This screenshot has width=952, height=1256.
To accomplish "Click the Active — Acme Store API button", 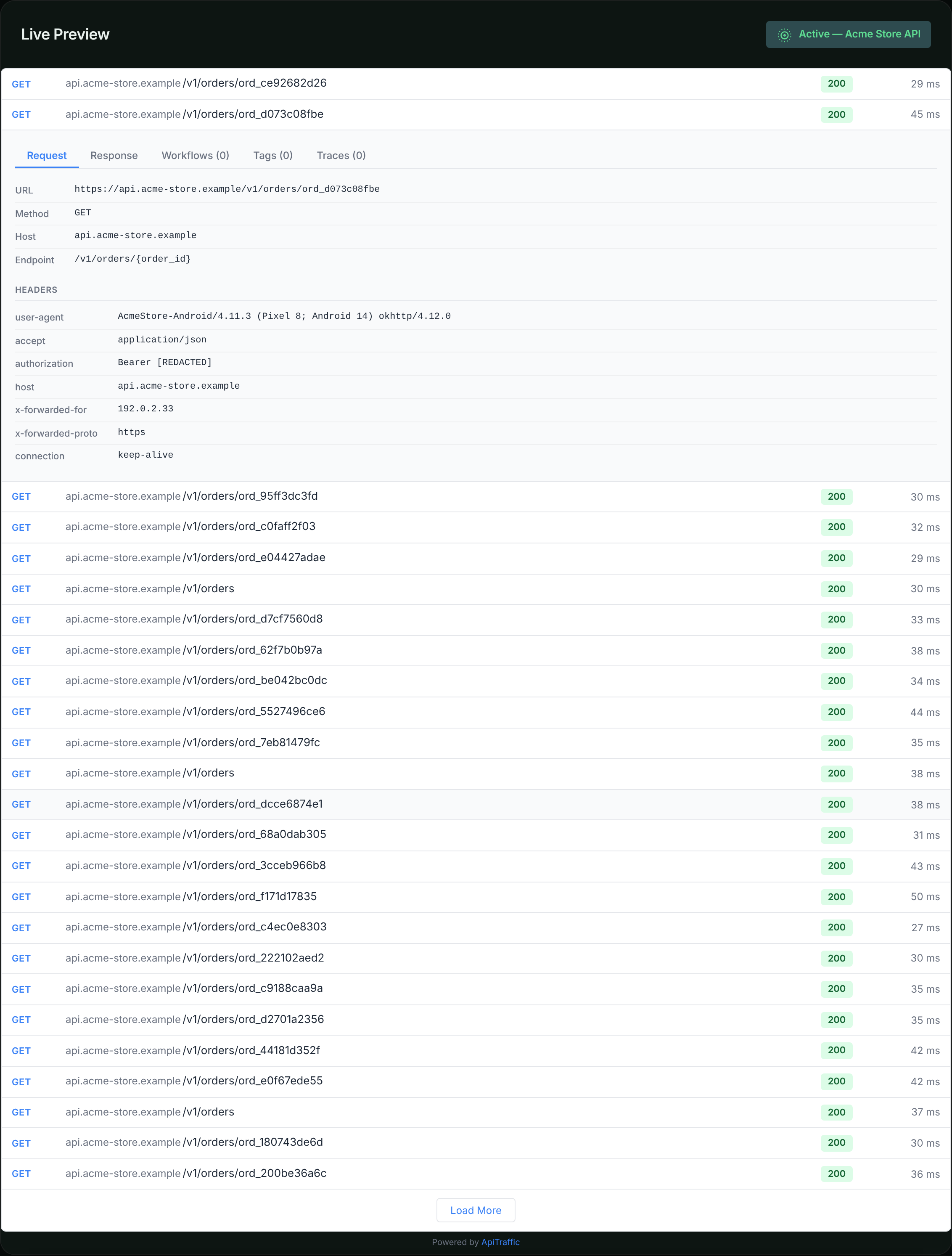I will point(848,34).
